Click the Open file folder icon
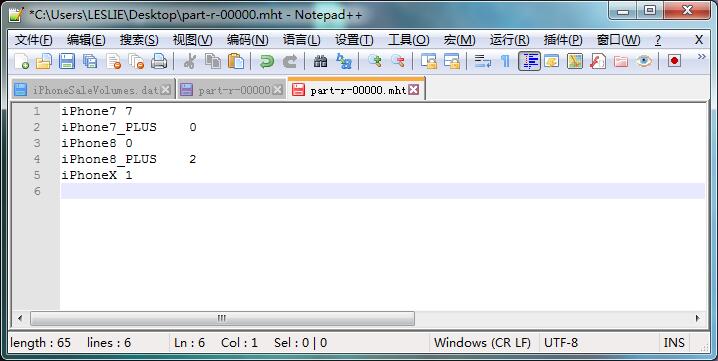Screen dimensions: 718x361 [44, 61]
